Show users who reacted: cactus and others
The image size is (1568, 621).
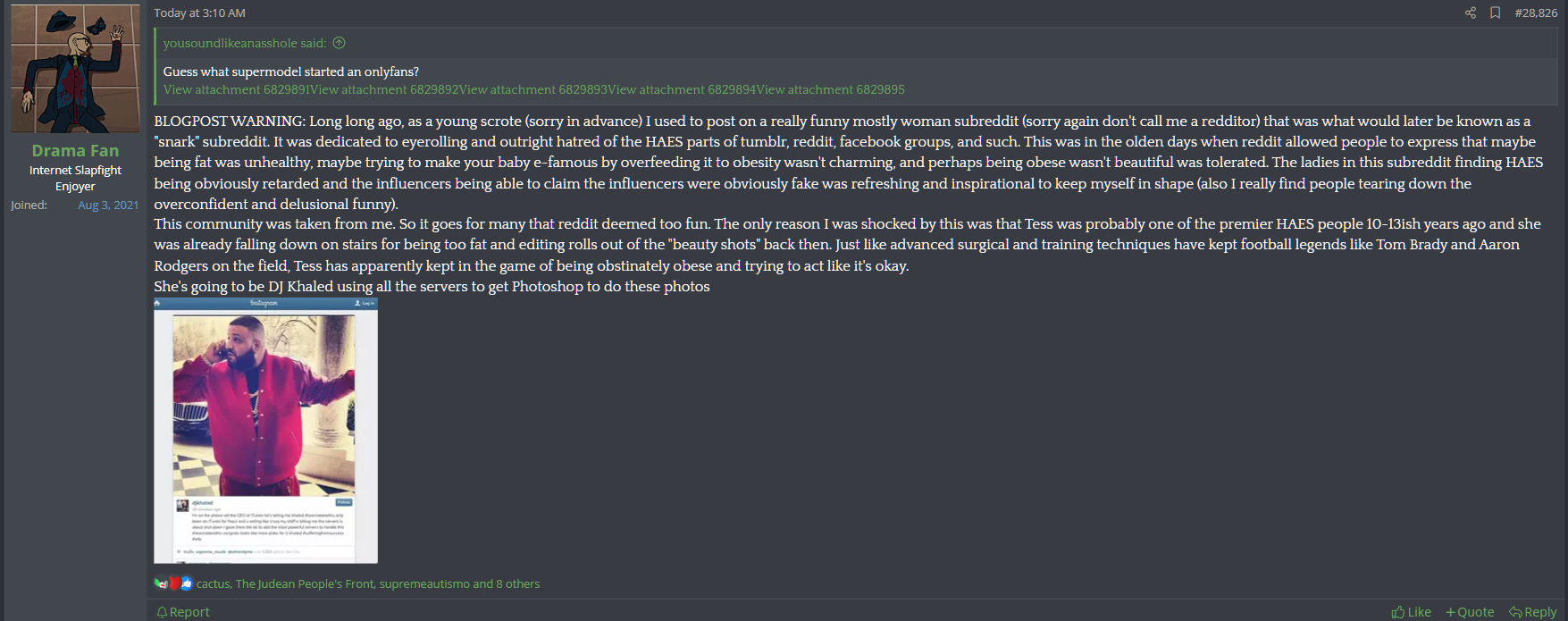(368, 583)
